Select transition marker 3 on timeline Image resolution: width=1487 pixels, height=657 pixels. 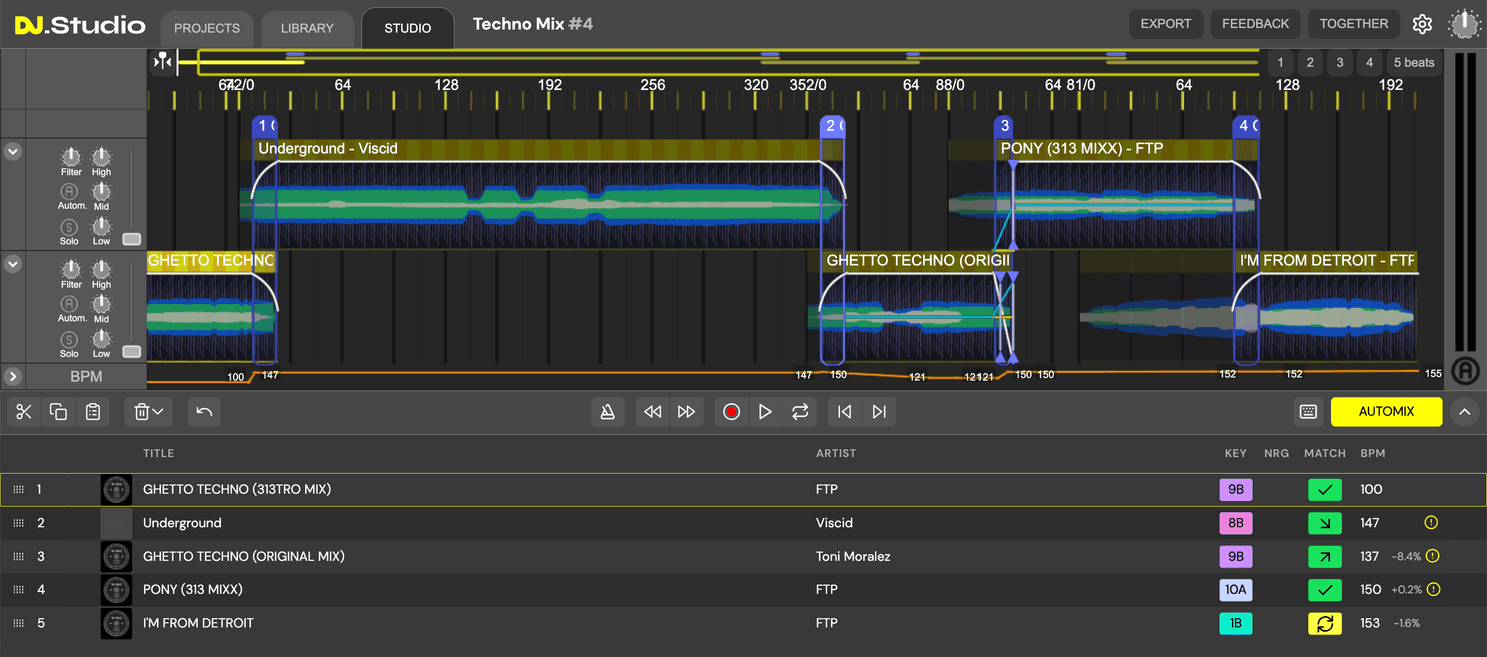tap(1005, 126)
